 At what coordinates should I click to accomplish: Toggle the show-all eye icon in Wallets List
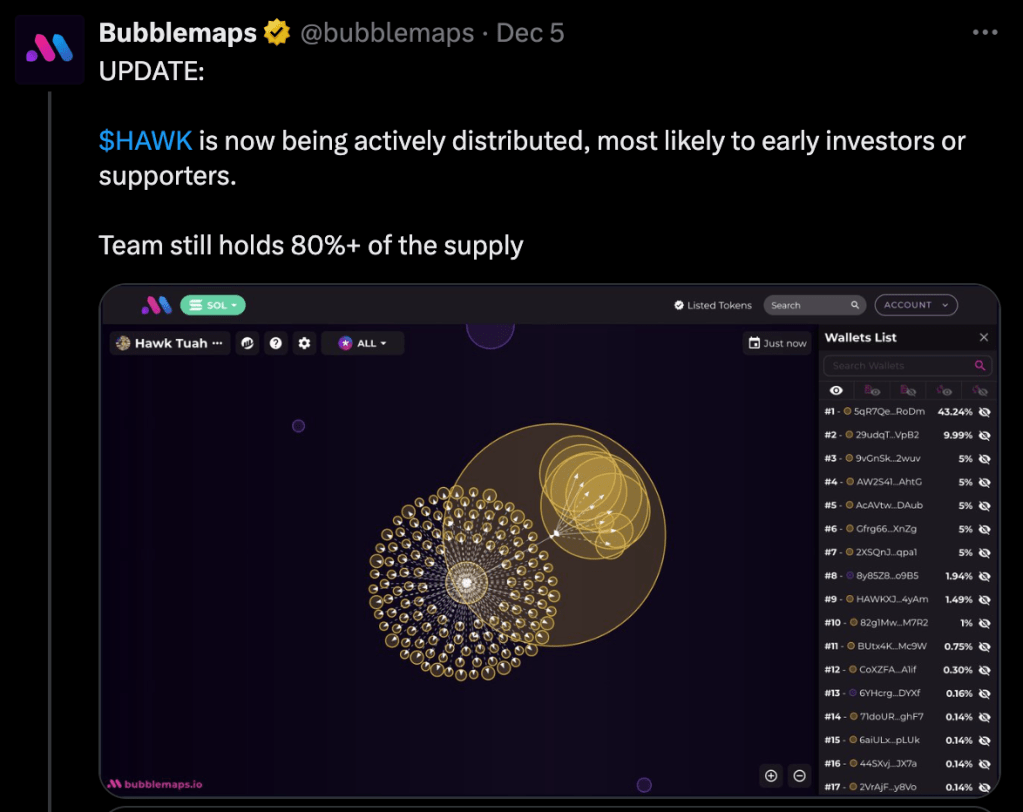point(836,390)
